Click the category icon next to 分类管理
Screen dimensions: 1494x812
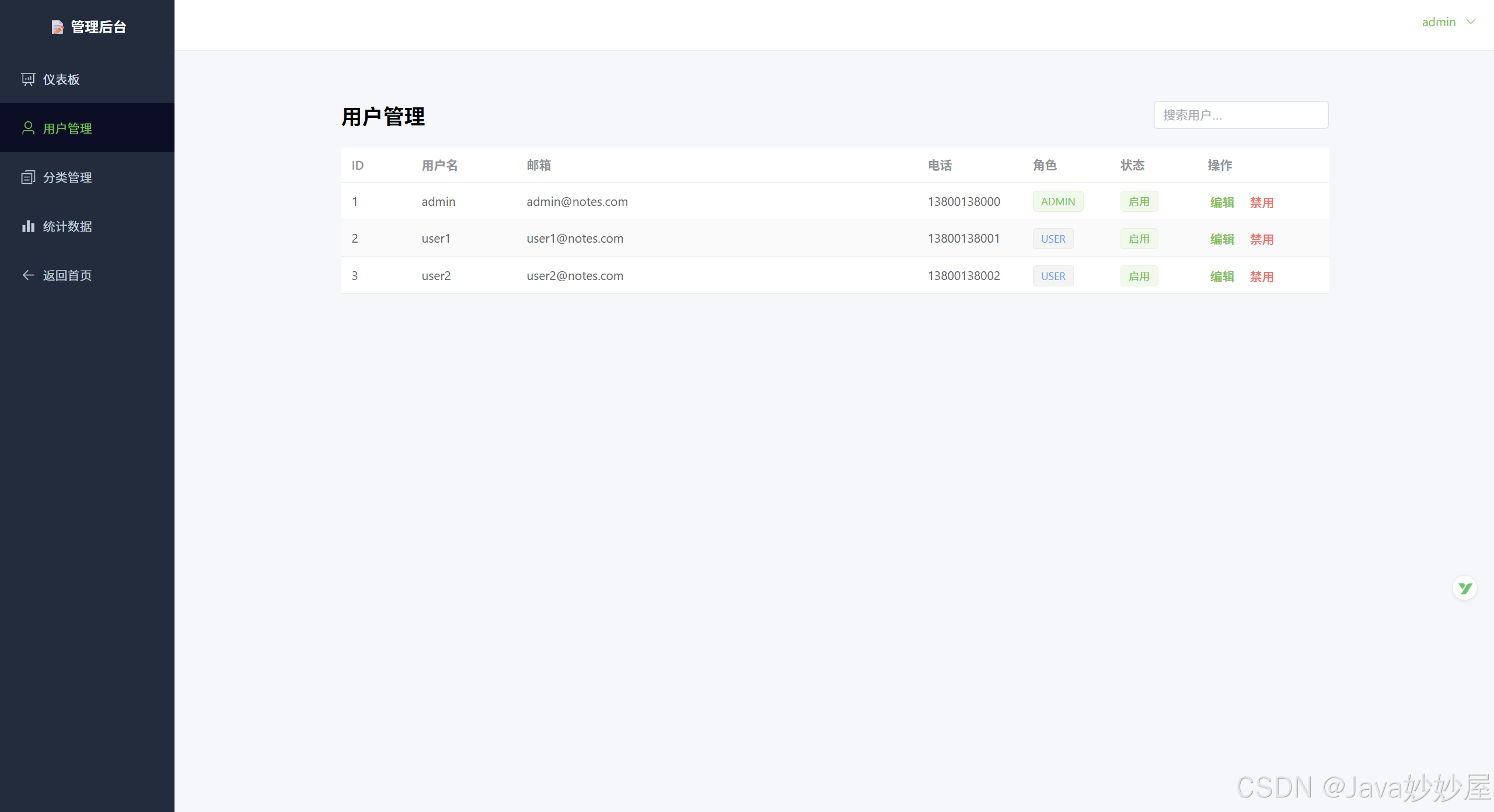tap(28, 177)
